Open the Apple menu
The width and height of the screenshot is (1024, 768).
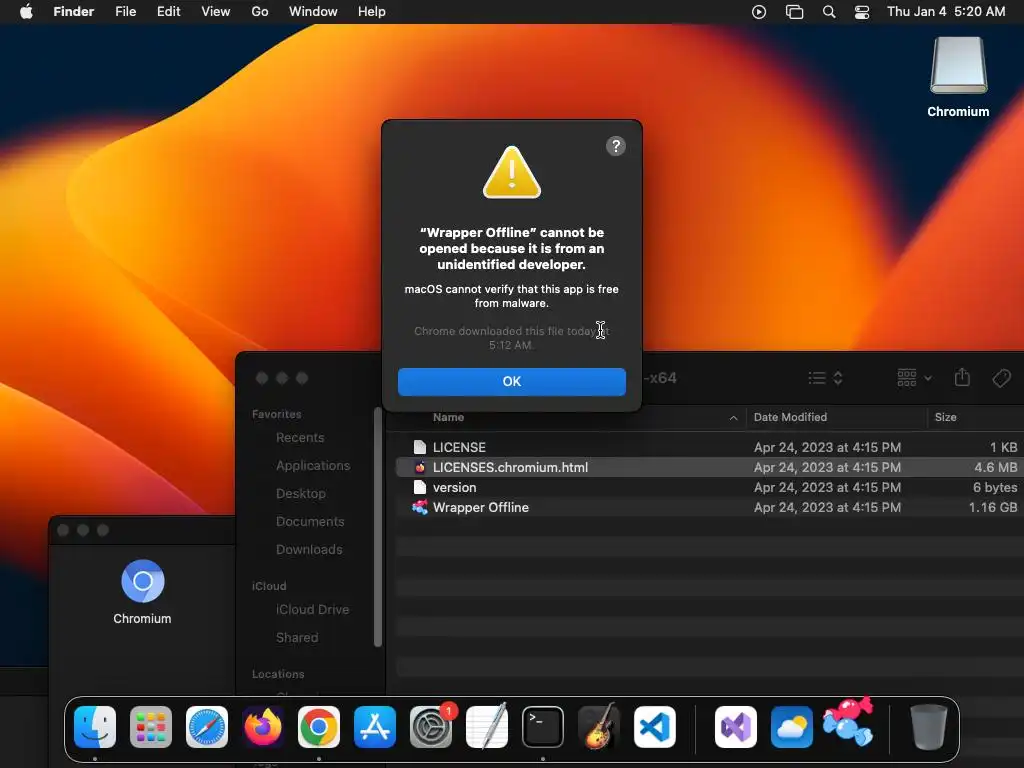26,12
